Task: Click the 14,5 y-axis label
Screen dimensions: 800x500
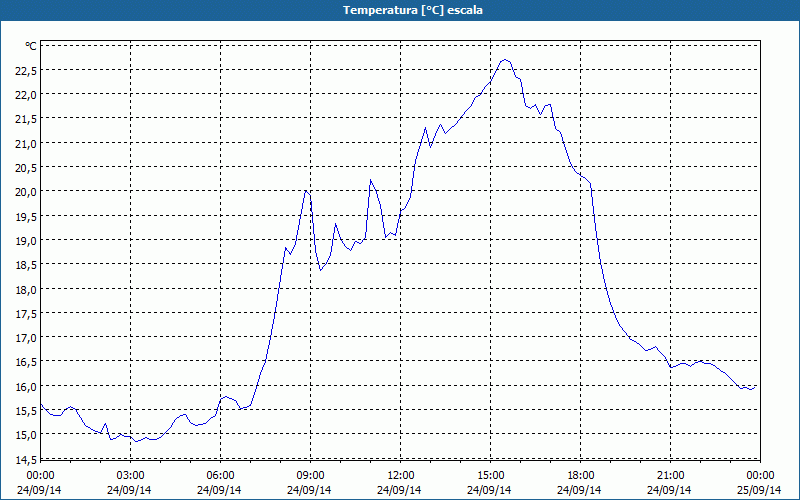Action: [x=26, y=460]
